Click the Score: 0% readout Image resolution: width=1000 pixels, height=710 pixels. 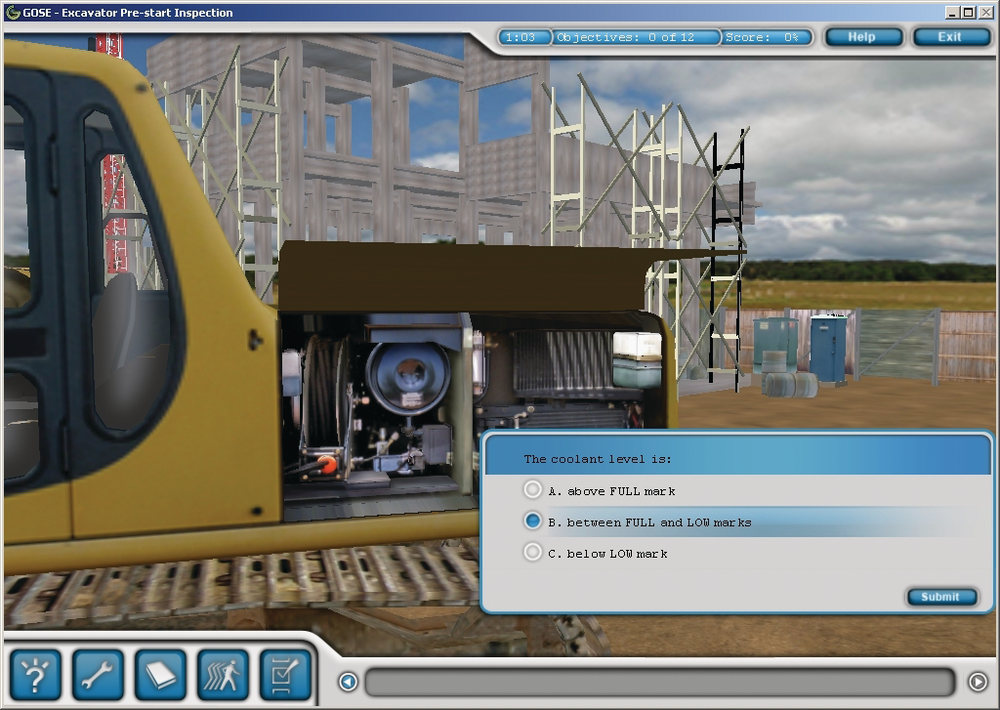point(768,37)
